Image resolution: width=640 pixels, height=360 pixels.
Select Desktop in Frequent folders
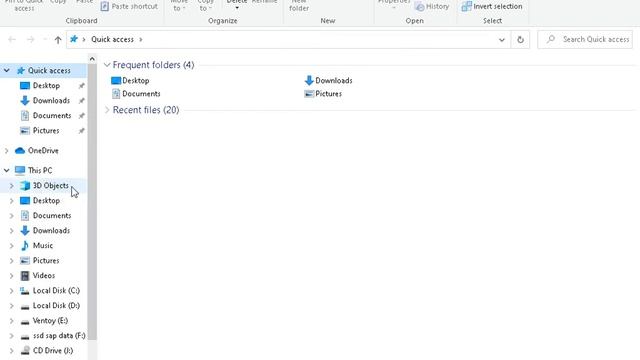tap(130, 81)
